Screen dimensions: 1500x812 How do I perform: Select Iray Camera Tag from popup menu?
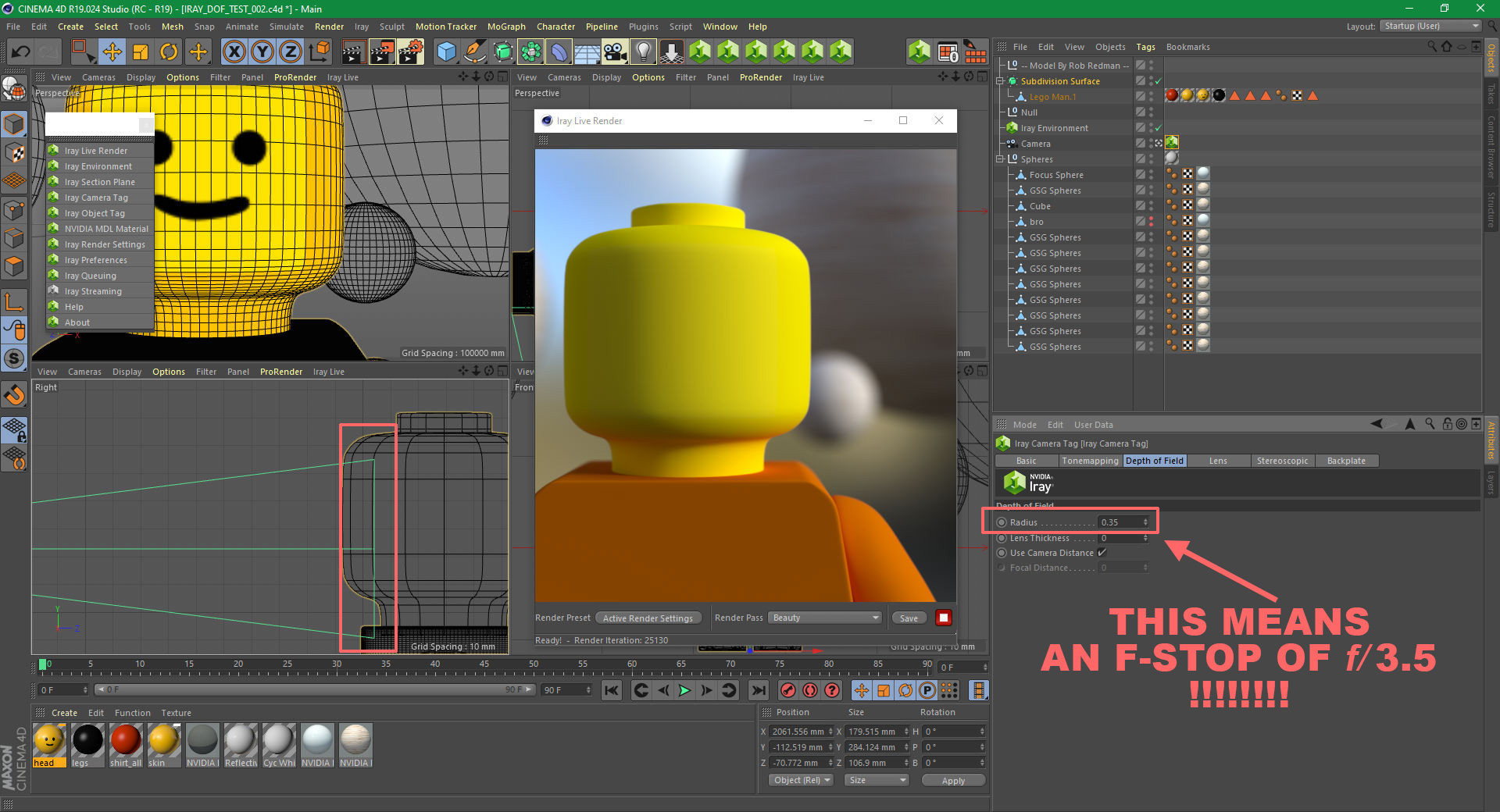95,198
